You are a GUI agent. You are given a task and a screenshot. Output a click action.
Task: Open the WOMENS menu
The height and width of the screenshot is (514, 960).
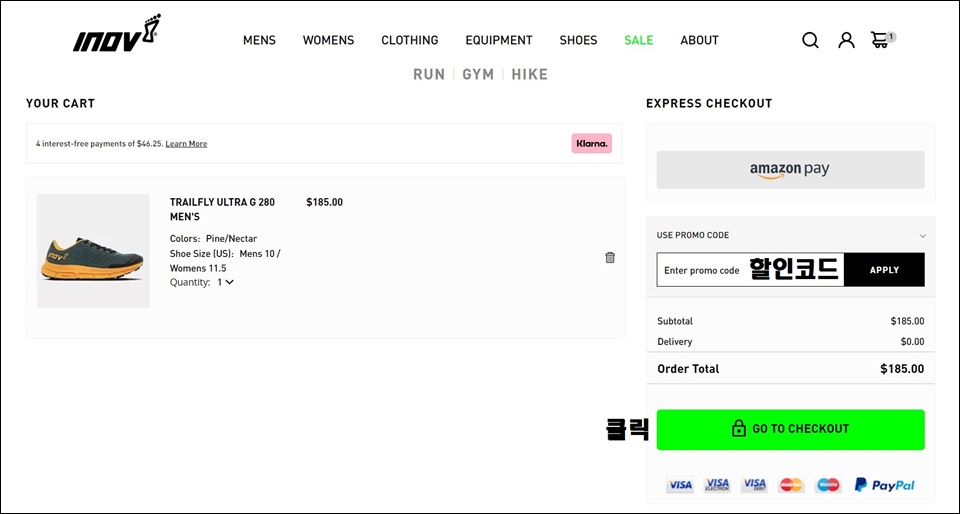point(328,40)
